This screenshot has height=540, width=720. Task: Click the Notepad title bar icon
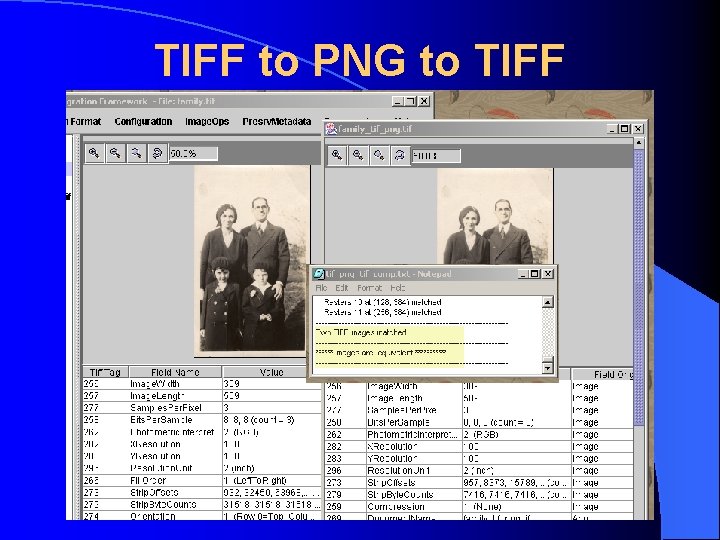tap(318, 274)
